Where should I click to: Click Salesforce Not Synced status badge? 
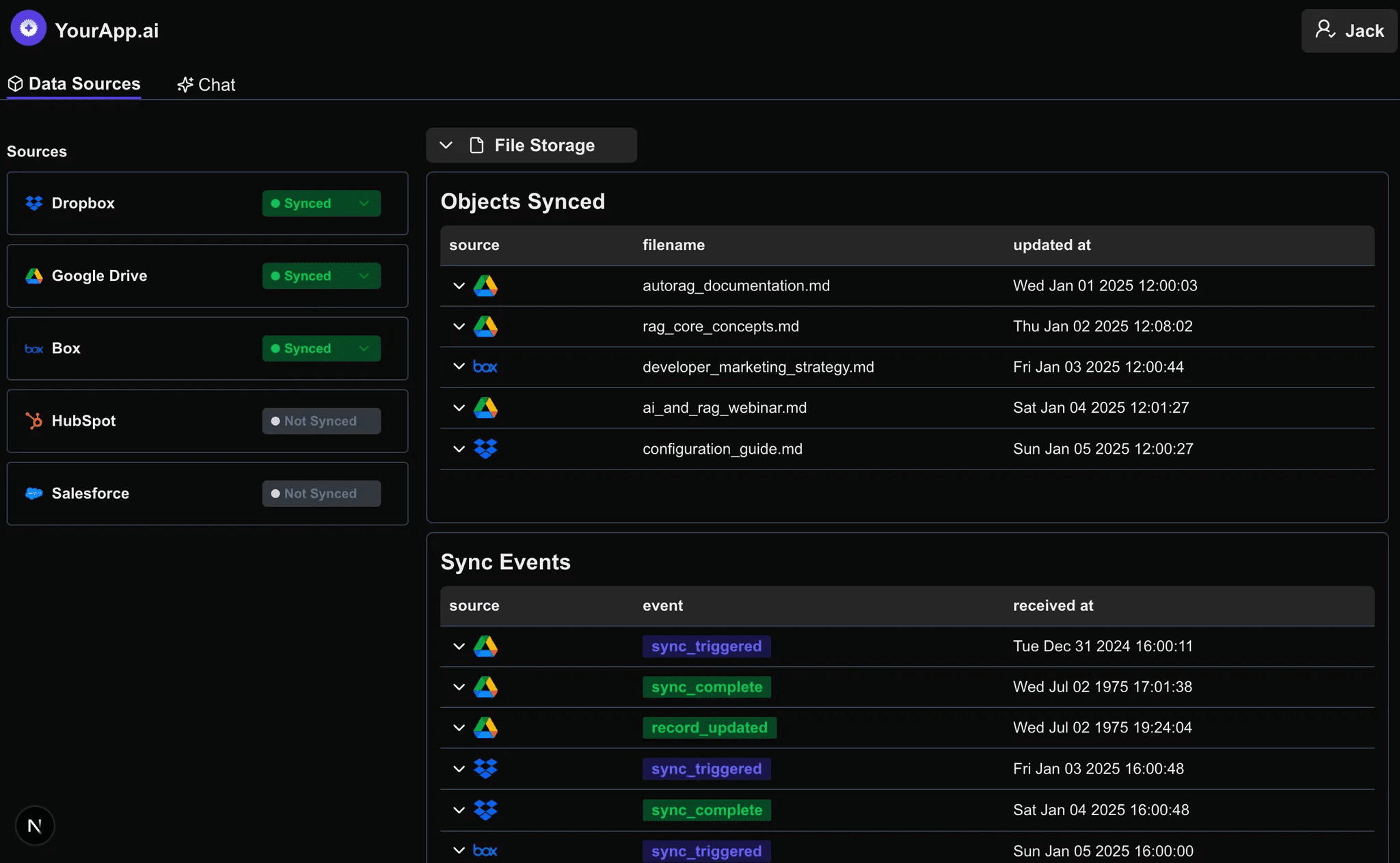tap(321, 493)
